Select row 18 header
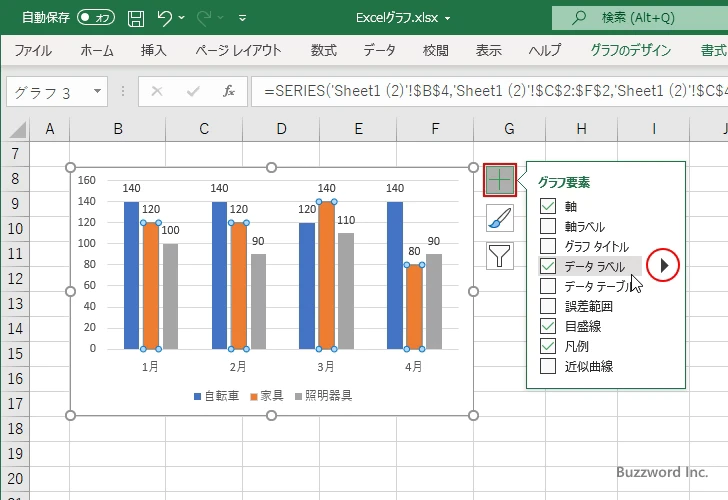Image resolution: width=728 pixels, height=500 pixels. [x=15, y=429]
